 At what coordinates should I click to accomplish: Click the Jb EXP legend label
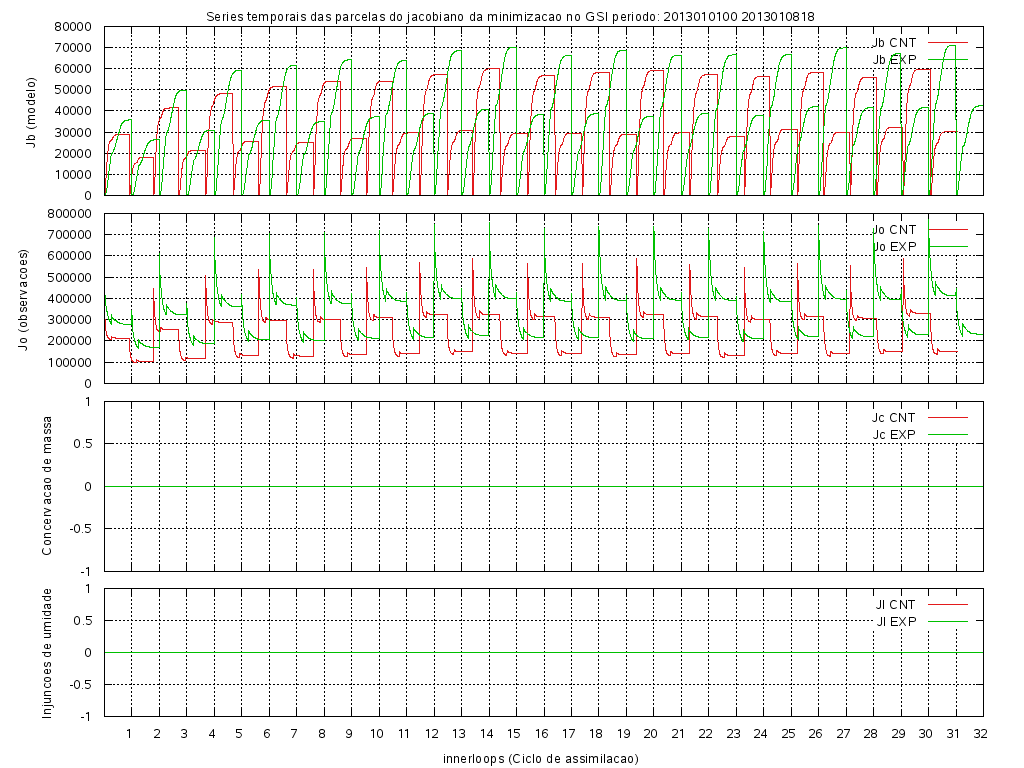(x=894, y=60)
